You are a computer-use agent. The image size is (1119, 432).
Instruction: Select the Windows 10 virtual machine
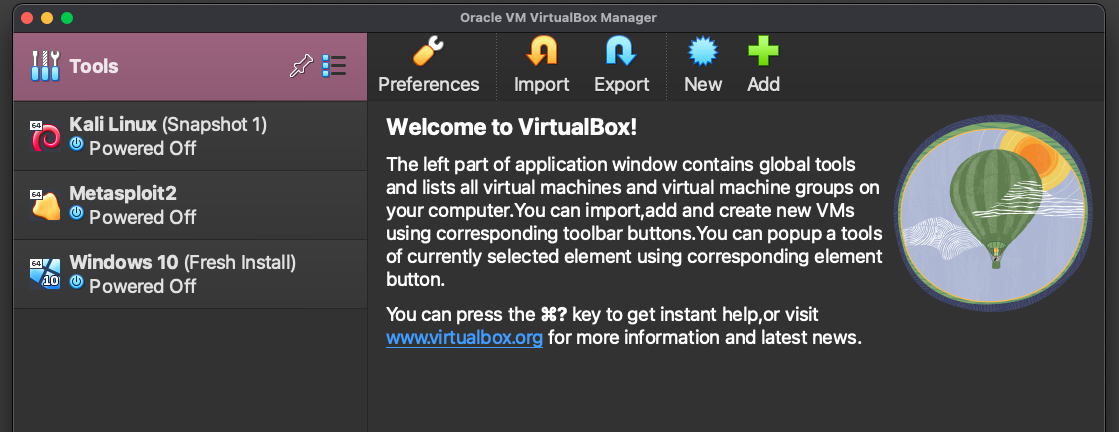coord(191,274)
